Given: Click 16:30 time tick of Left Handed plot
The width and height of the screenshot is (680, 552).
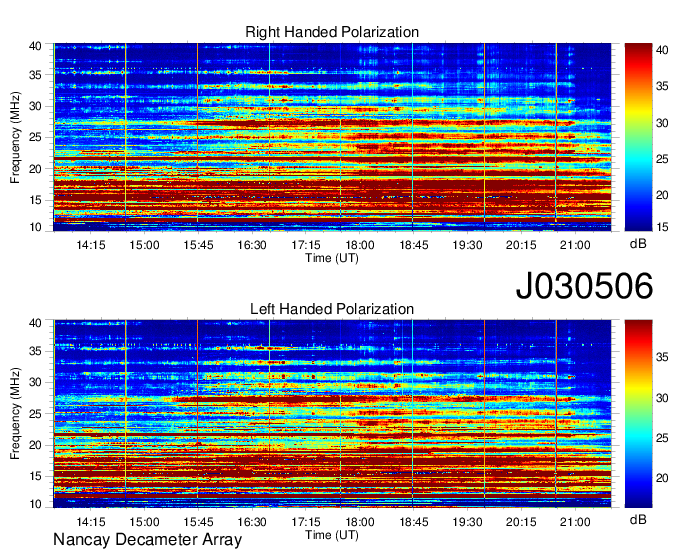Looking at the screenshot, I should pos(252,521).
